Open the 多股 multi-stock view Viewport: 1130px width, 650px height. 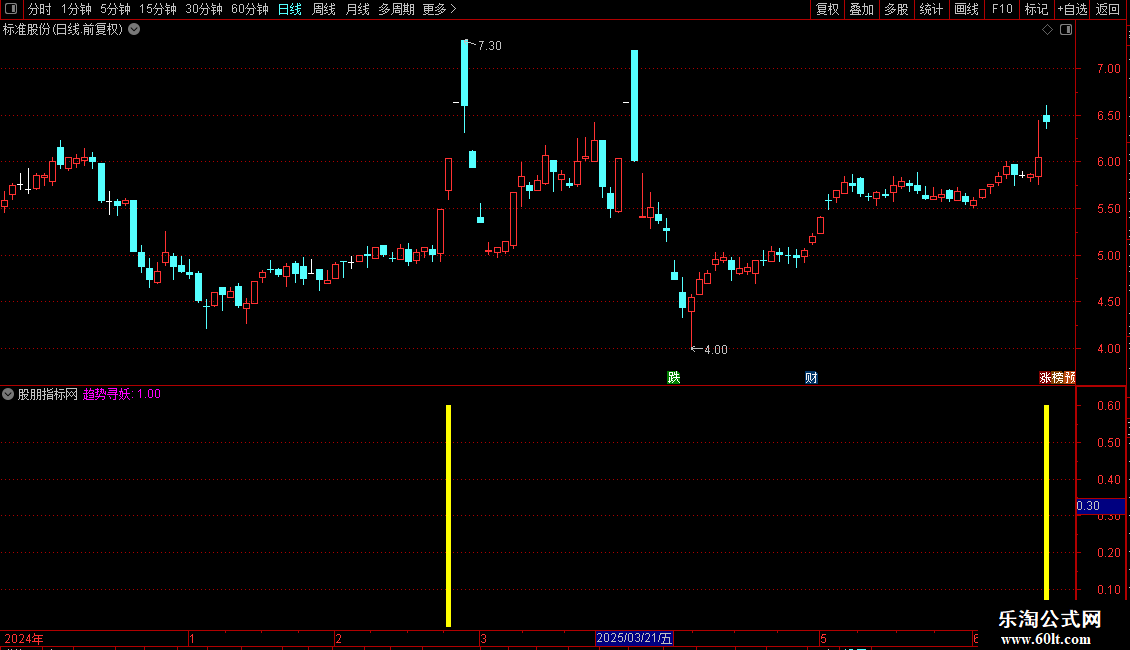click(x=896, y=9)
